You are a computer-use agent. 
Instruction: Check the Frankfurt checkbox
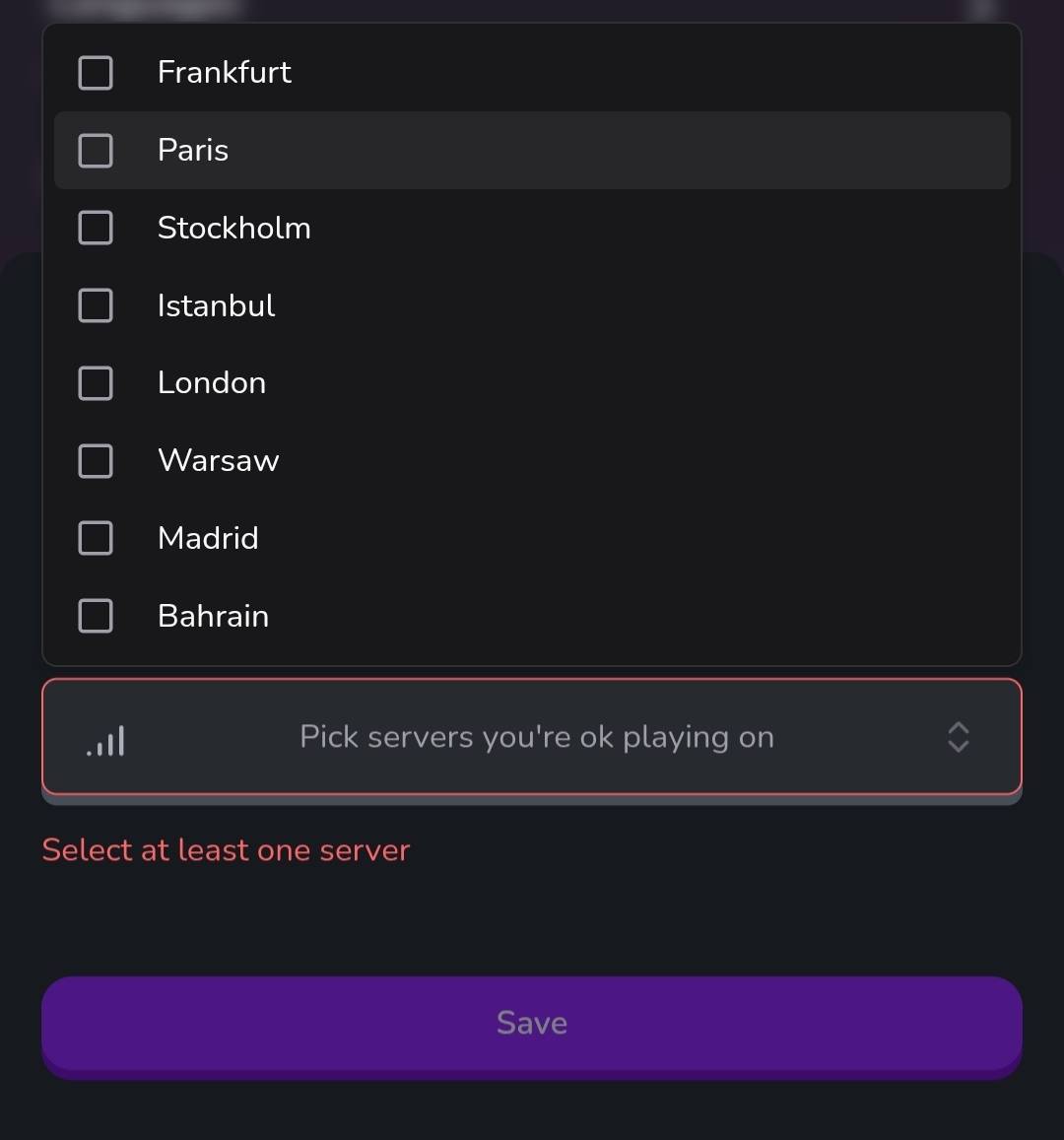(96, 73)
